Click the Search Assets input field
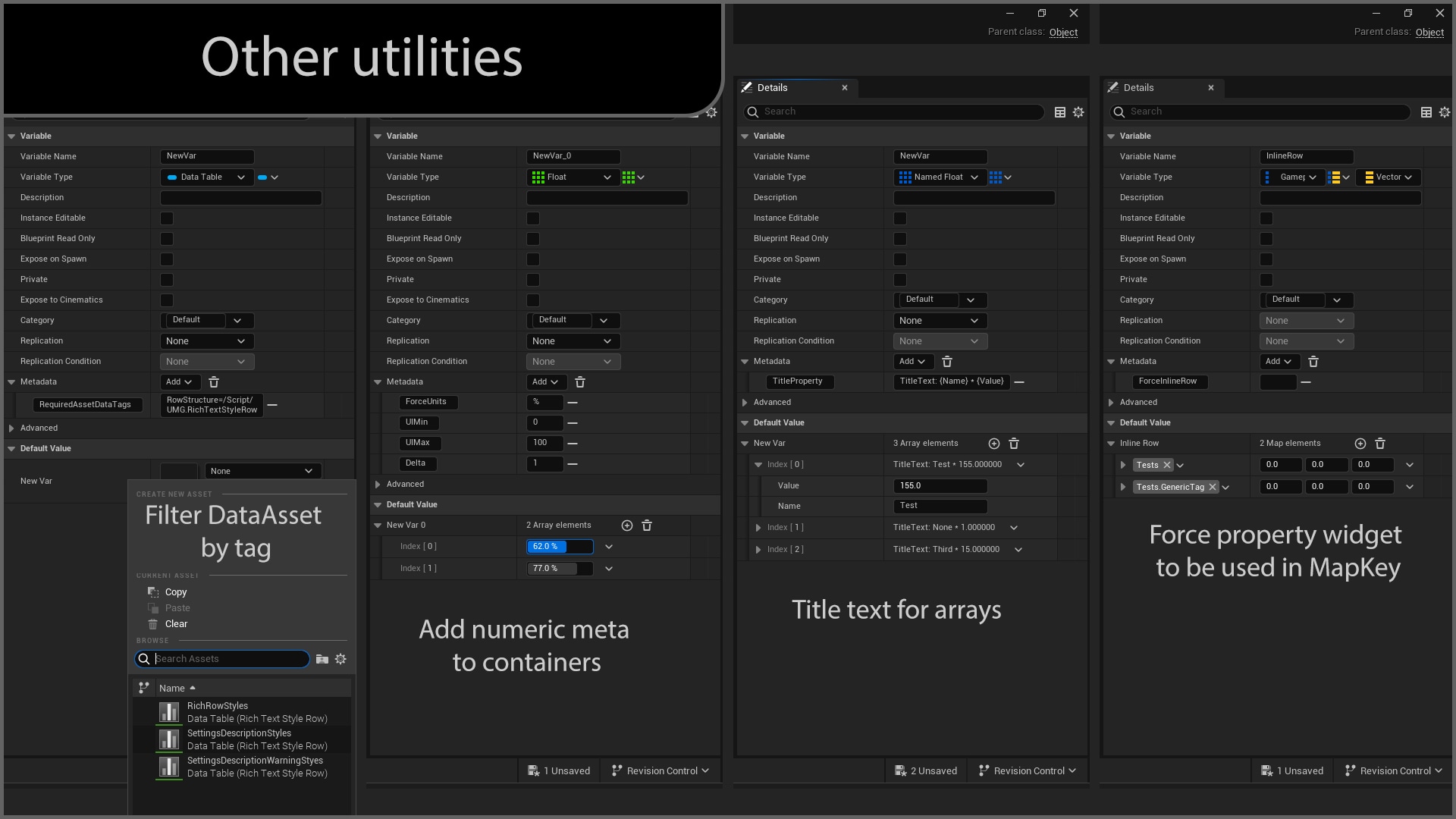The image size is (1456, 819). click(222, 658)
